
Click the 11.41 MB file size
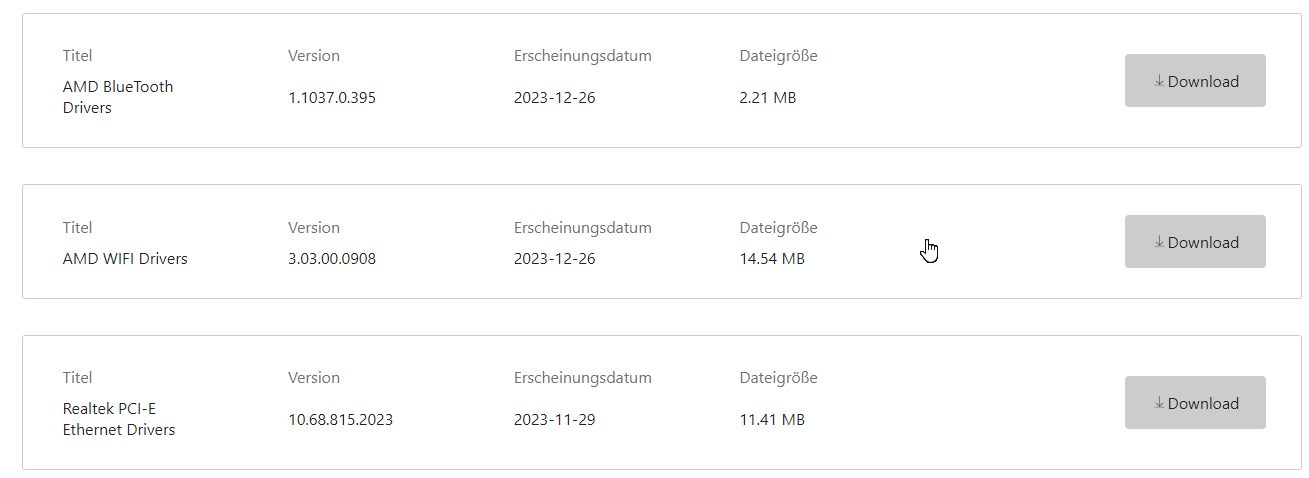[x=772, y=420]
